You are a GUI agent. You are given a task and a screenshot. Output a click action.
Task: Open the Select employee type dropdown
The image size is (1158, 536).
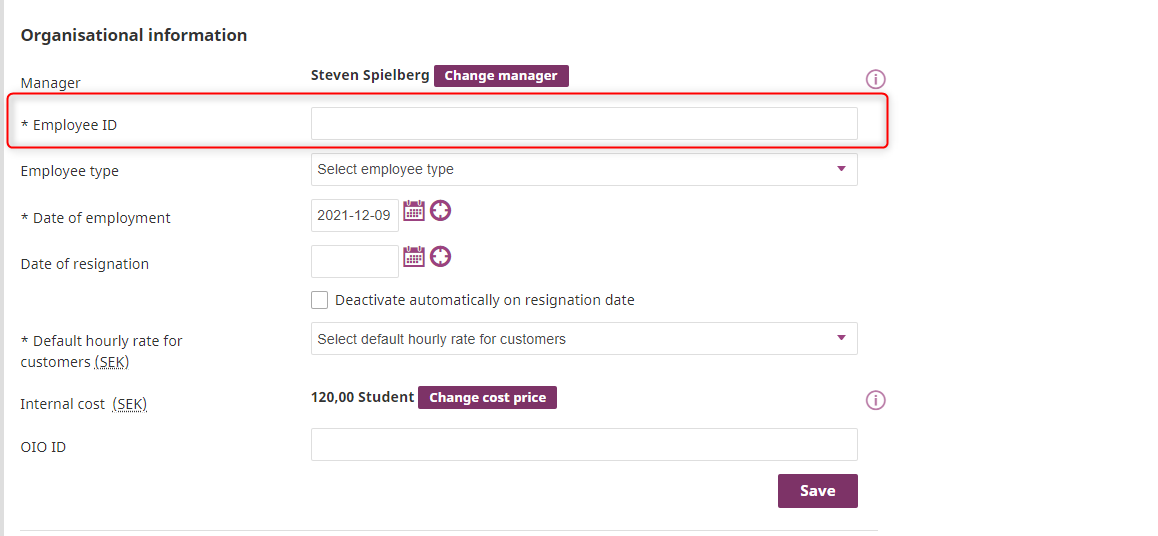click(x=583, y=170)
